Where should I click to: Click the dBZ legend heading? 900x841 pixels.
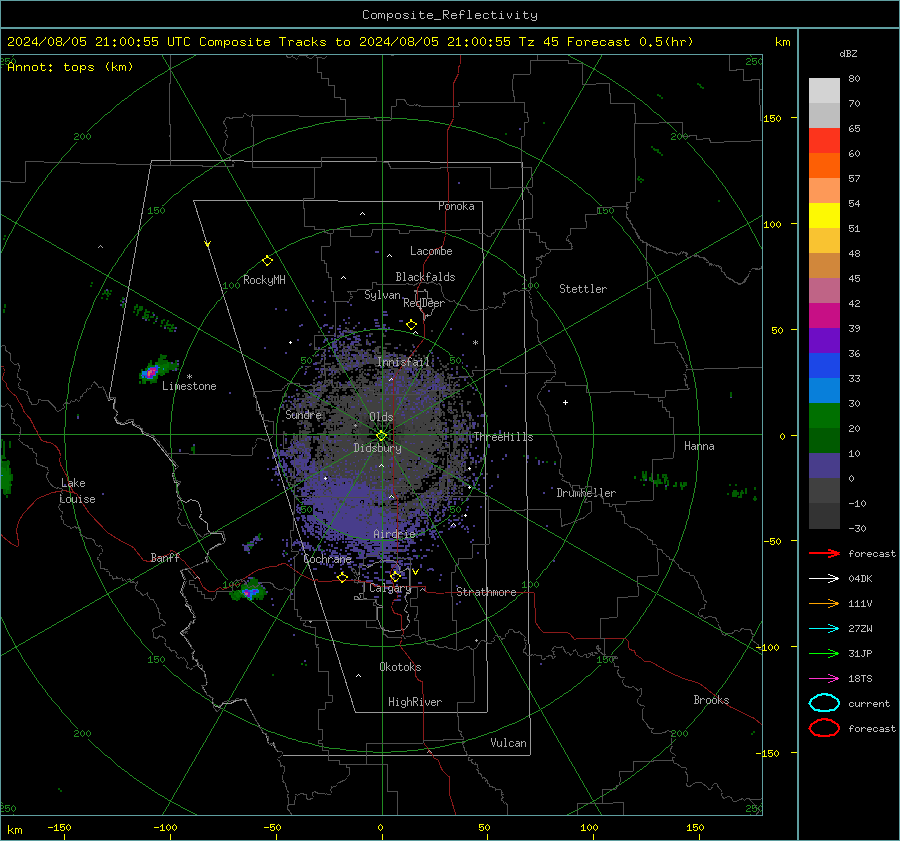[x=848, y=53]
